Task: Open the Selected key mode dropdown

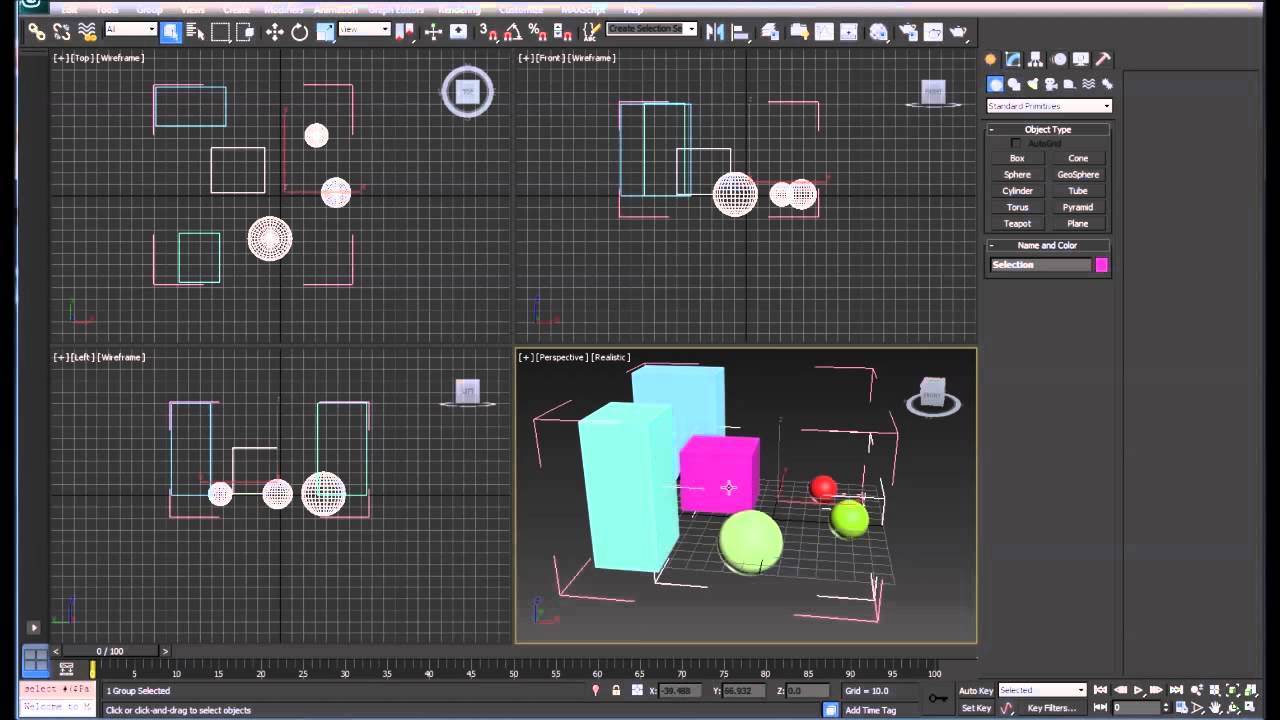Action: point(1042,690)
